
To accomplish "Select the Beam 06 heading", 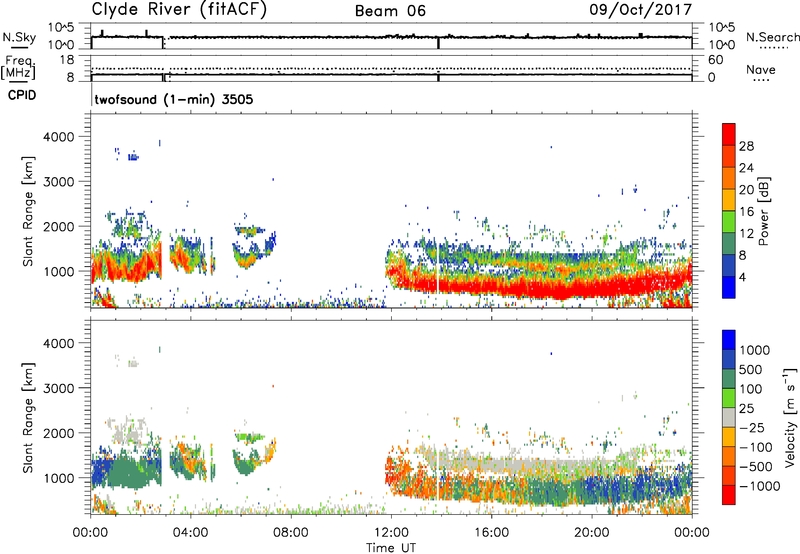I will pos(390,11).
